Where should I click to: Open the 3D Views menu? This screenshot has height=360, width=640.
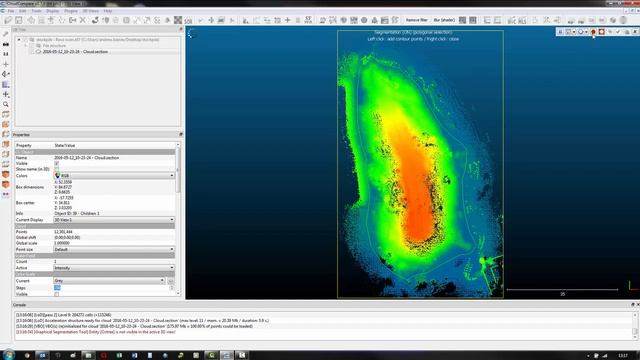91,11
